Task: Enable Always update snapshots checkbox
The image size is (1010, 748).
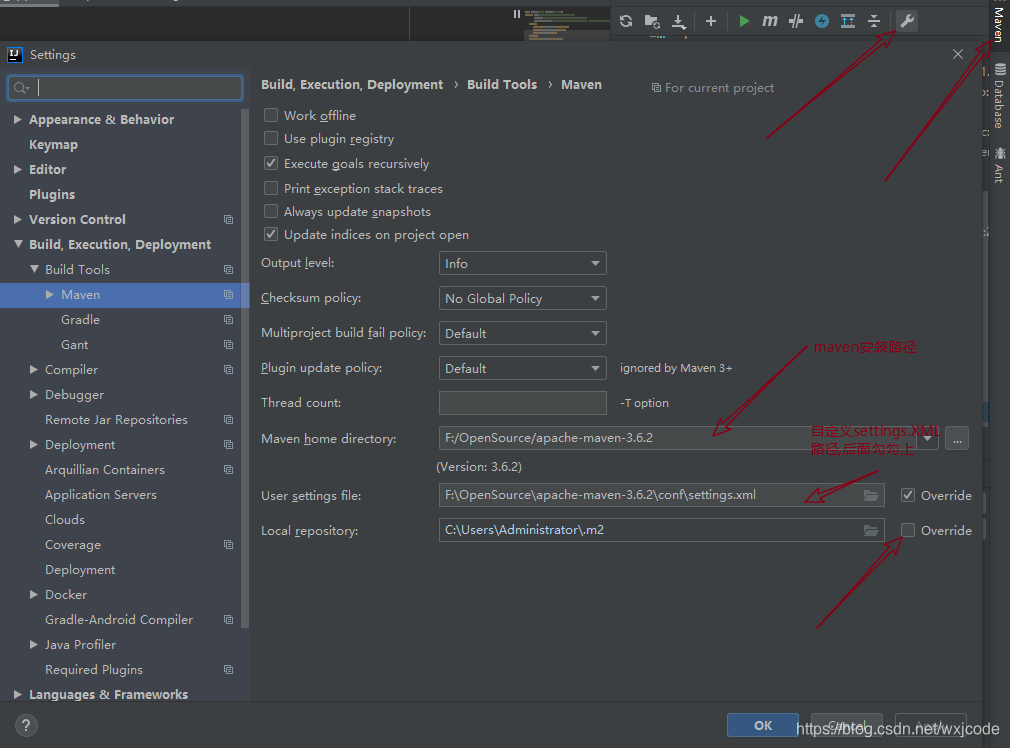Action: tap(271, 211)
